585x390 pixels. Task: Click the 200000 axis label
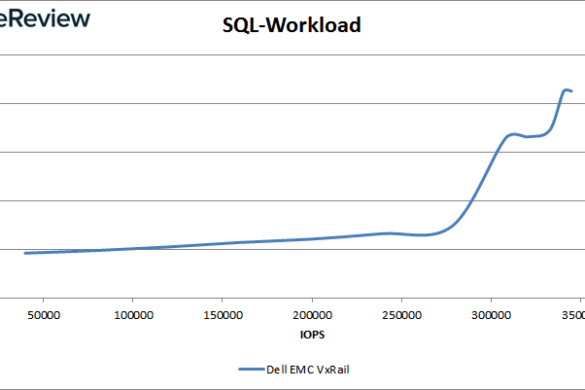(313, 315)
